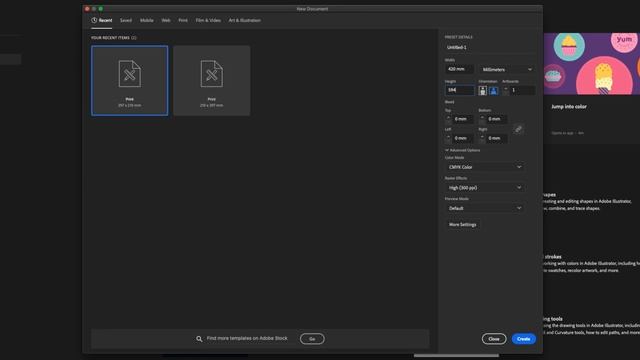Select the second Print recent preset thumbnail
The image size is (640, 360).
coord(211,80)
